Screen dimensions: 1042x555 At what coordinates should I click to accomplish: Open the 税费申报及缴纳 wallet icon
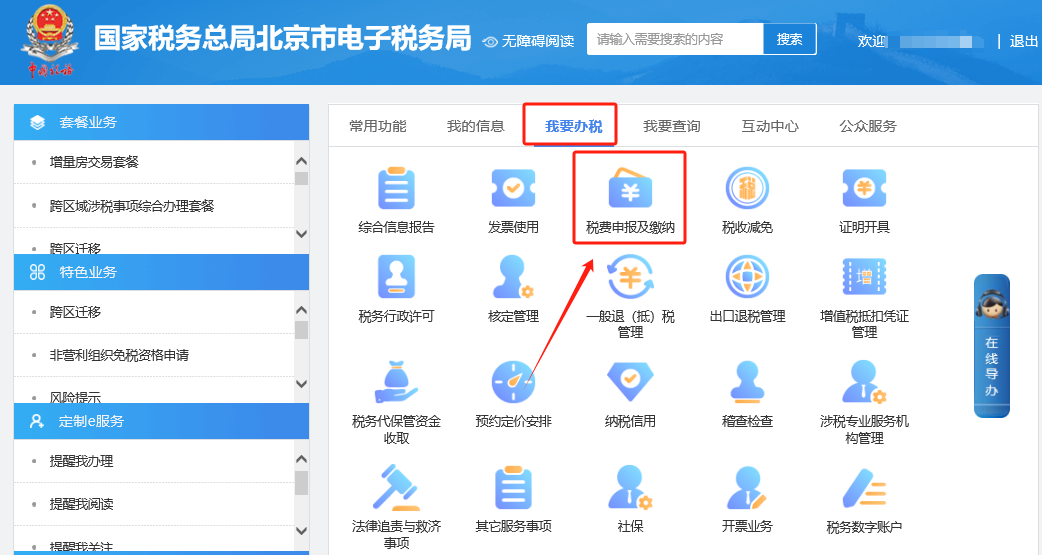point(630,189)
